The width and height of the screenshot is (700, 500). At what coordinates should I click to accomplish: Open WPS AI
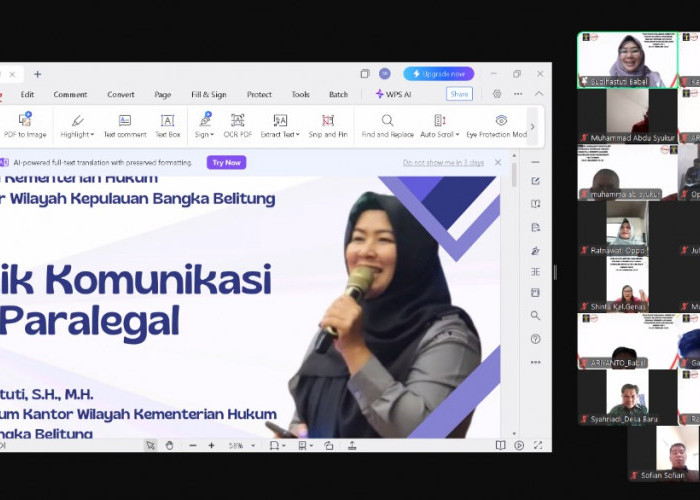click(393, 94)
